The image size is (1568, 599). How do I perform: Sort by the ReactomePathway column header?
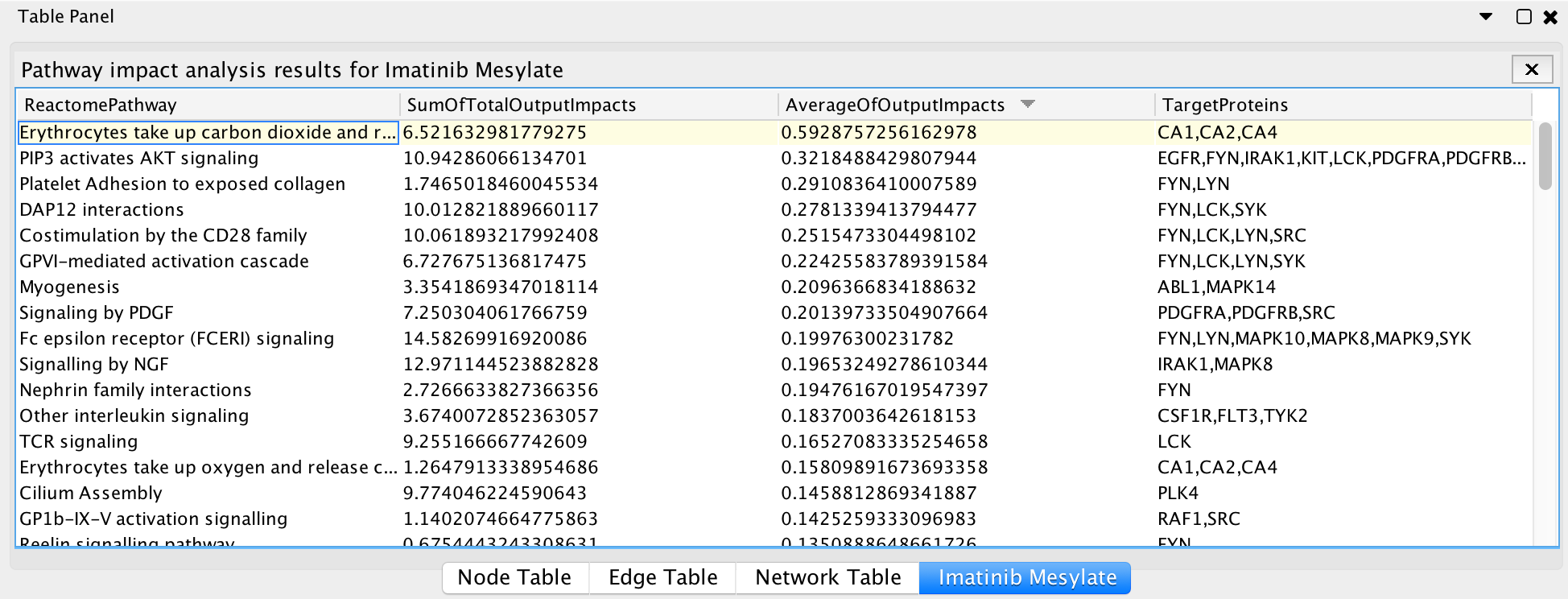point(208,105)
